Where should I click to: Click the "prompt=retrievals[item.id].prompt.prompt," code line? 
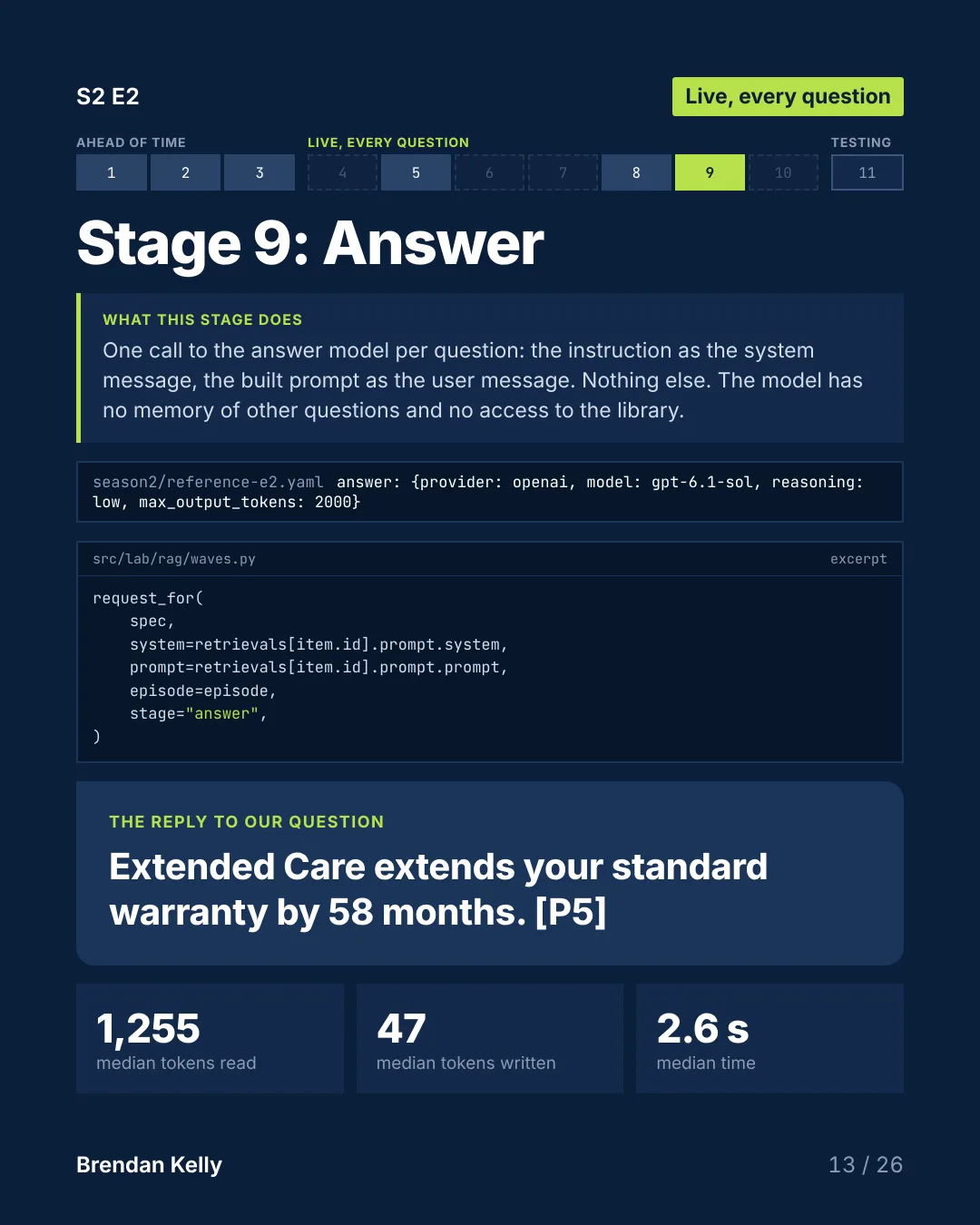tap(318, 667)
